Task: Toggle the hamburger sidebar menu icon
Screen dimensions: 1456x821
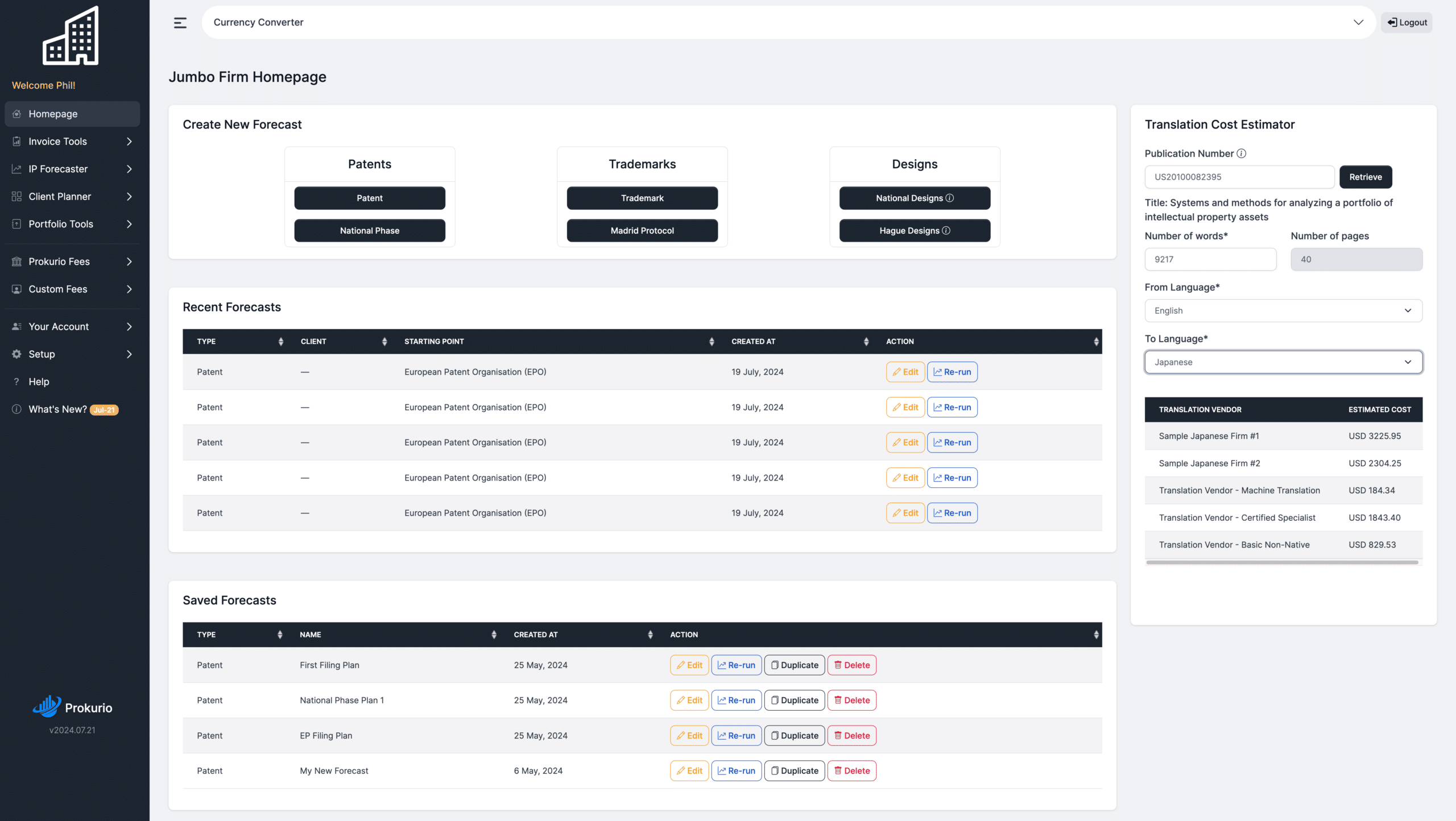Action: coord(180,23)
